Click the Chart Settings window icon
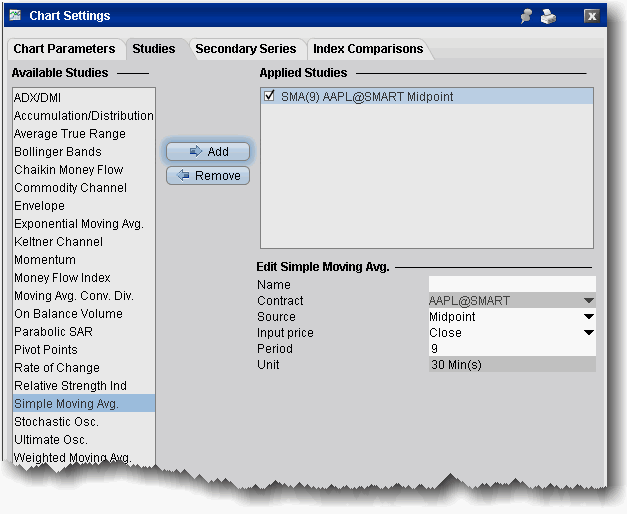Screen dimensions: 627x514 tap(15, 16)
